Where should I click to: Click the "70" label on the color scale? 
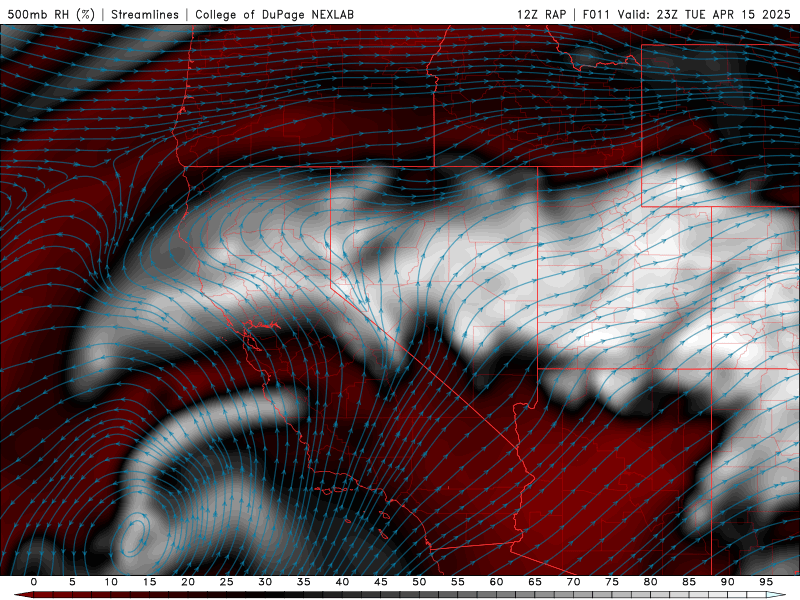(573, 582)
